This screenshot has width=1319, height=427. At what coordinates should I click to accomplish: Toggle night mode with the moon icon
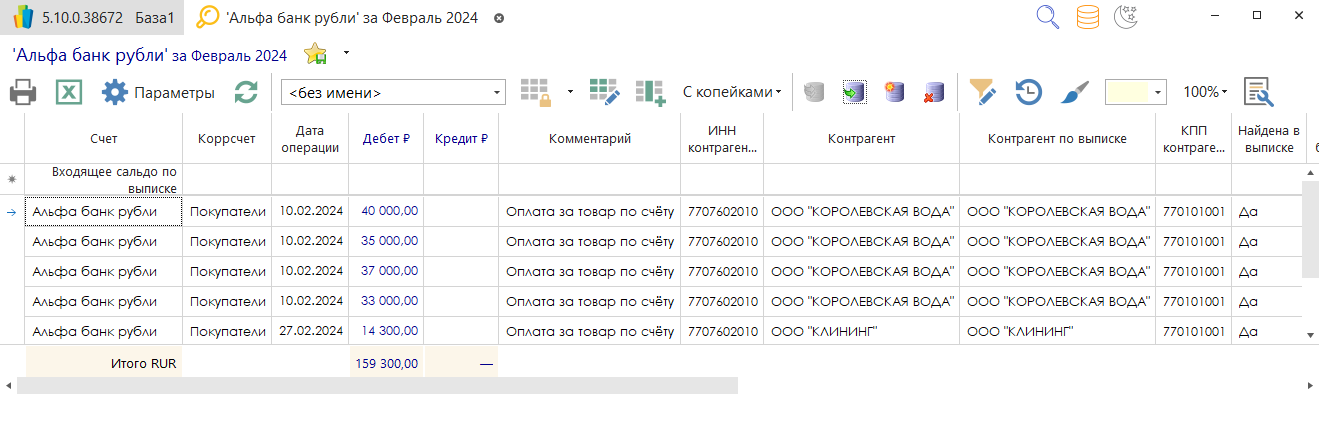(1127, 17)
